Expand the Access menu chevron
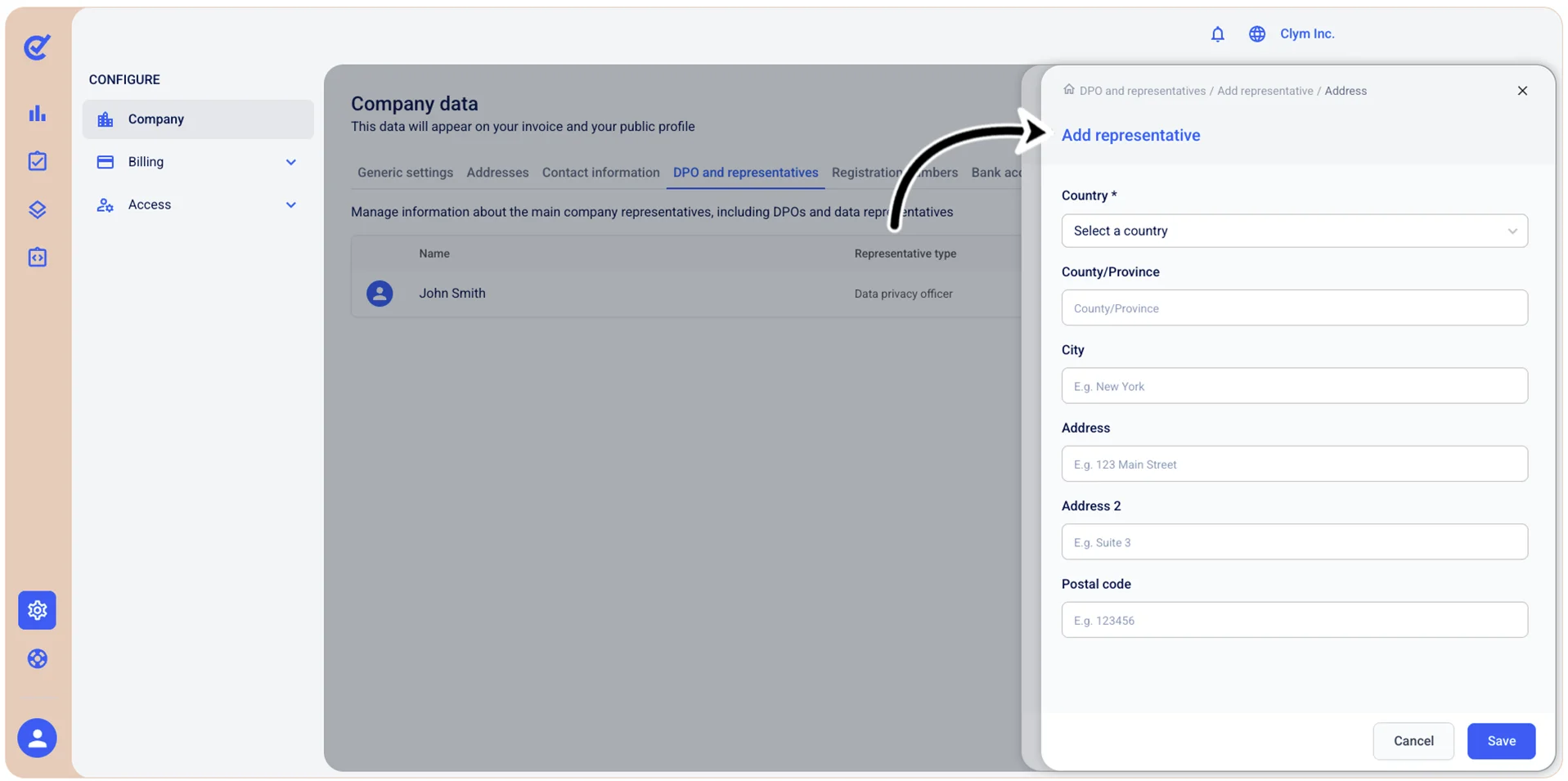Viewport: 1568px width, 781px height. pos(290,204)
